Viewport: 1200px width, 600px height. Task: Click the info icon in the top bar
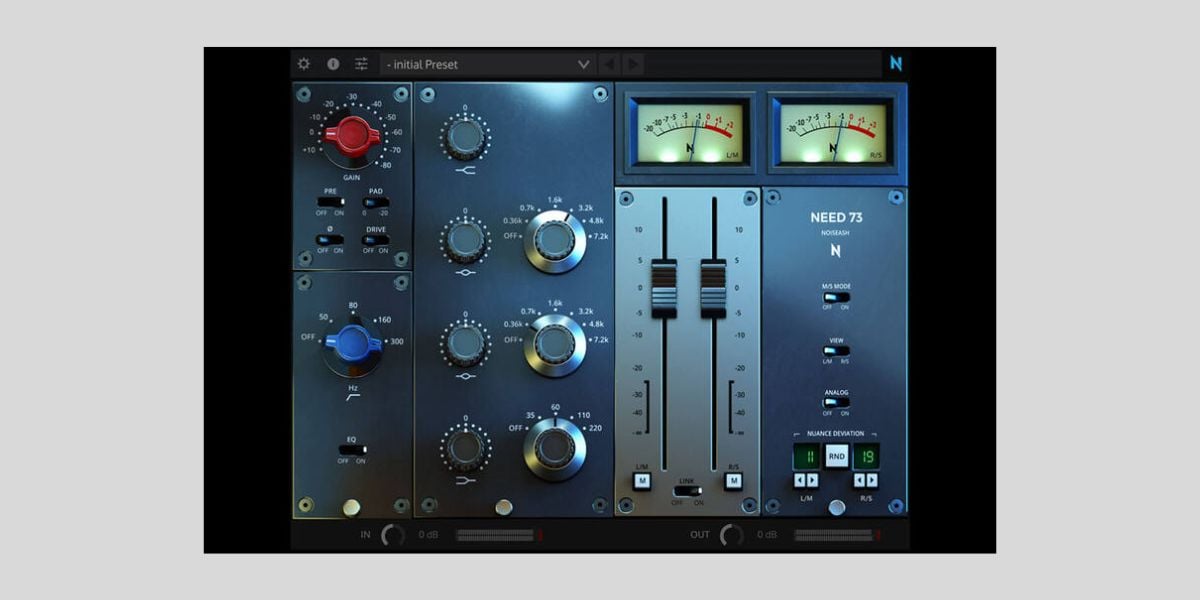[333, 64]
